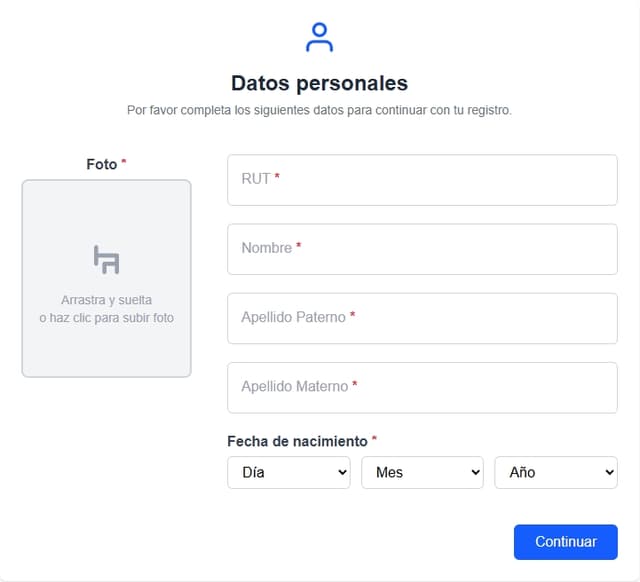
Task: Click the chevron arrow on Año dropdown
Action: tap(609, 472)
